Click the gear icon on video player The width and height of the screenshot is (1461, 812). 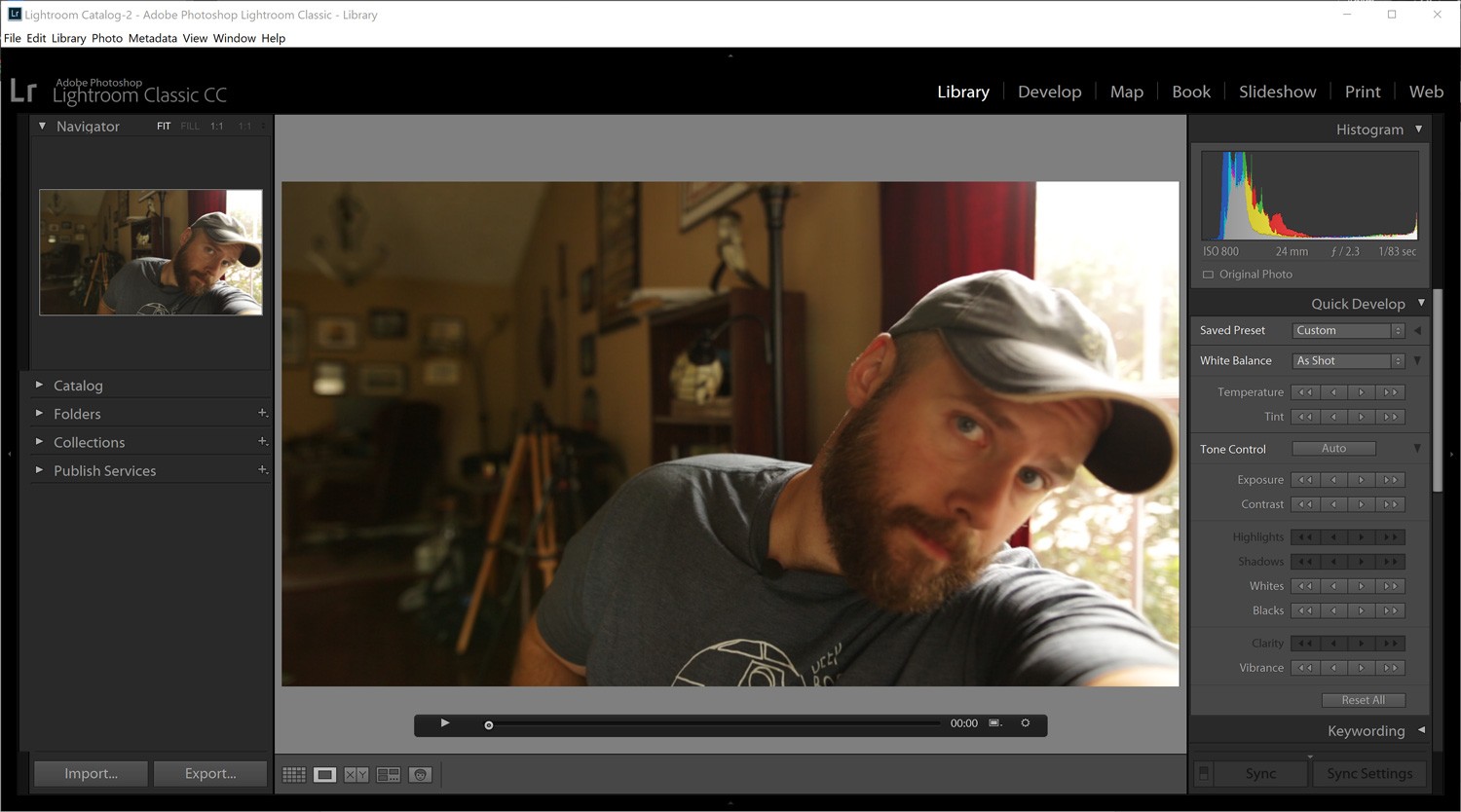(1025, 722)
